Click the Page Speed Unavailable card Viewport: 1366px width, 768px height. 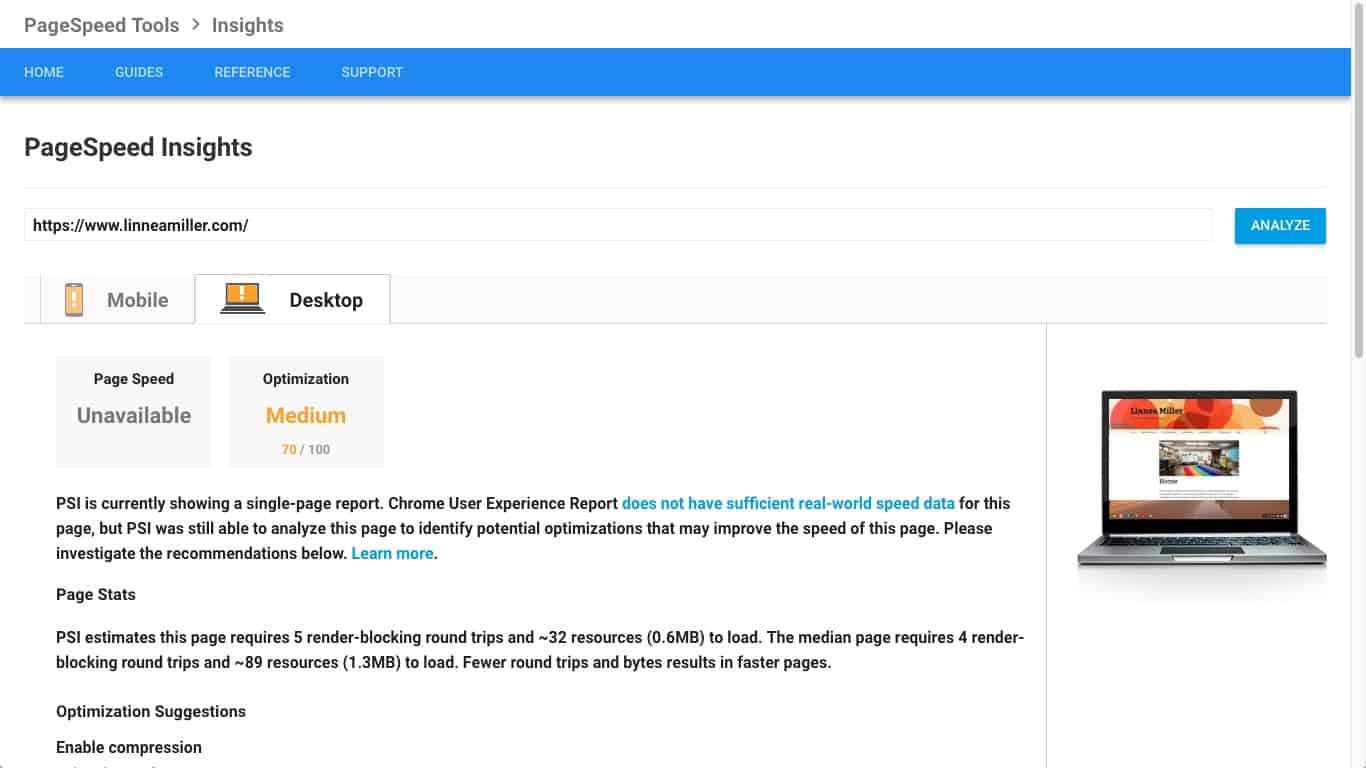(134, 412)
